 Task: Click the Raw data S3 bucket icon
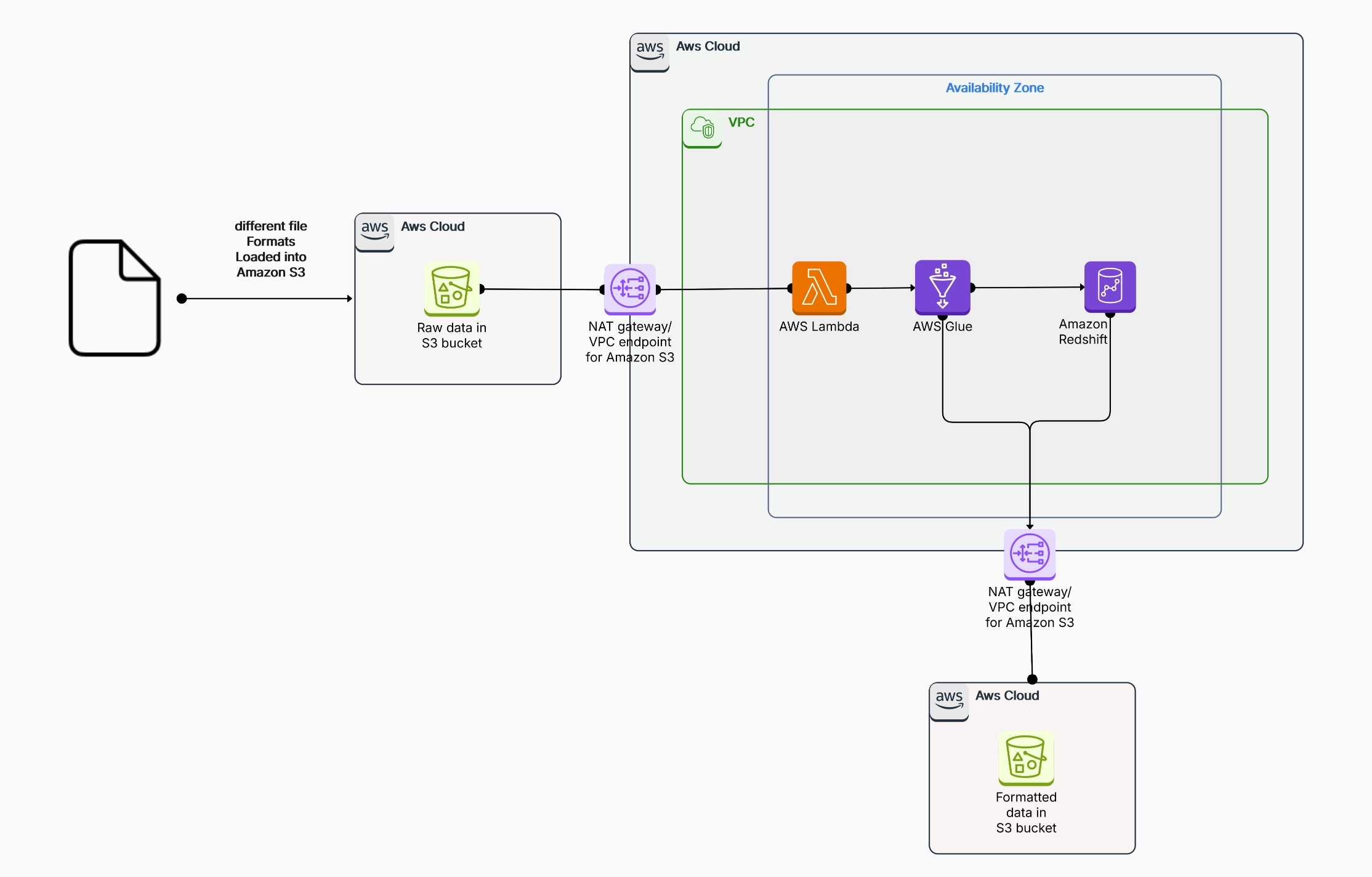click(x=451, y=289)
